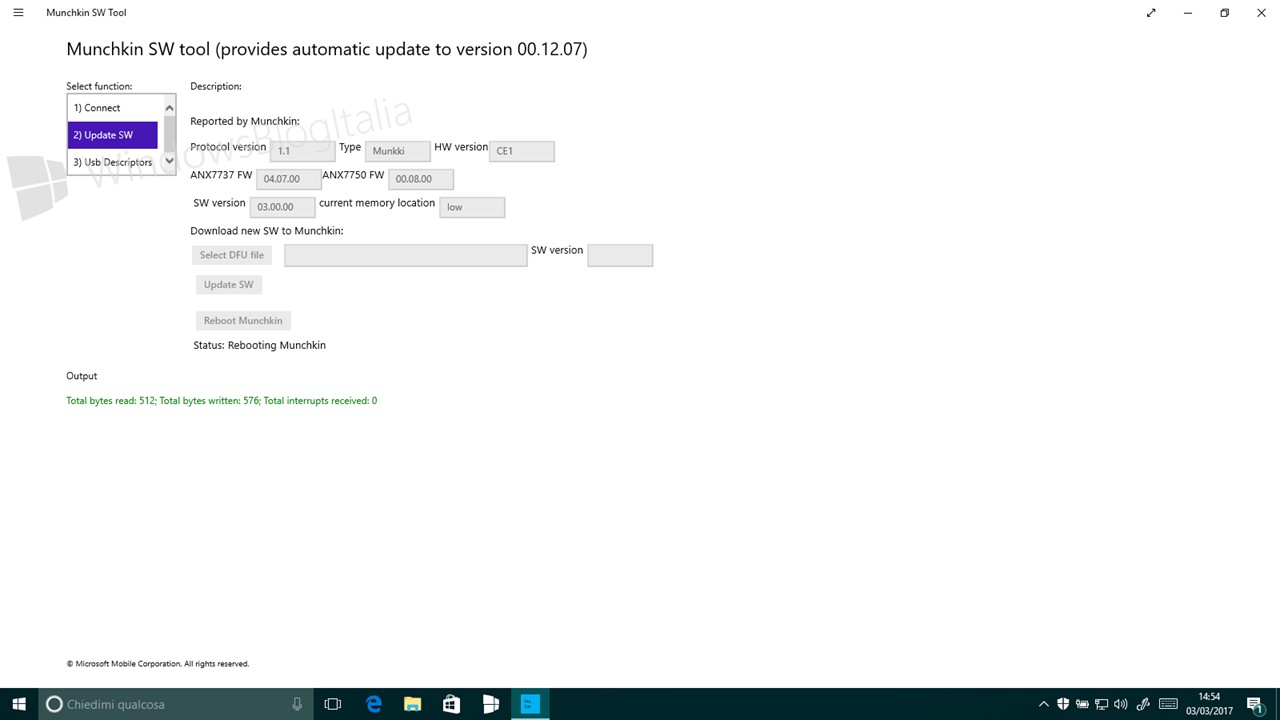Close the Munchkin SW Tool window

[x=1261, y=13]
